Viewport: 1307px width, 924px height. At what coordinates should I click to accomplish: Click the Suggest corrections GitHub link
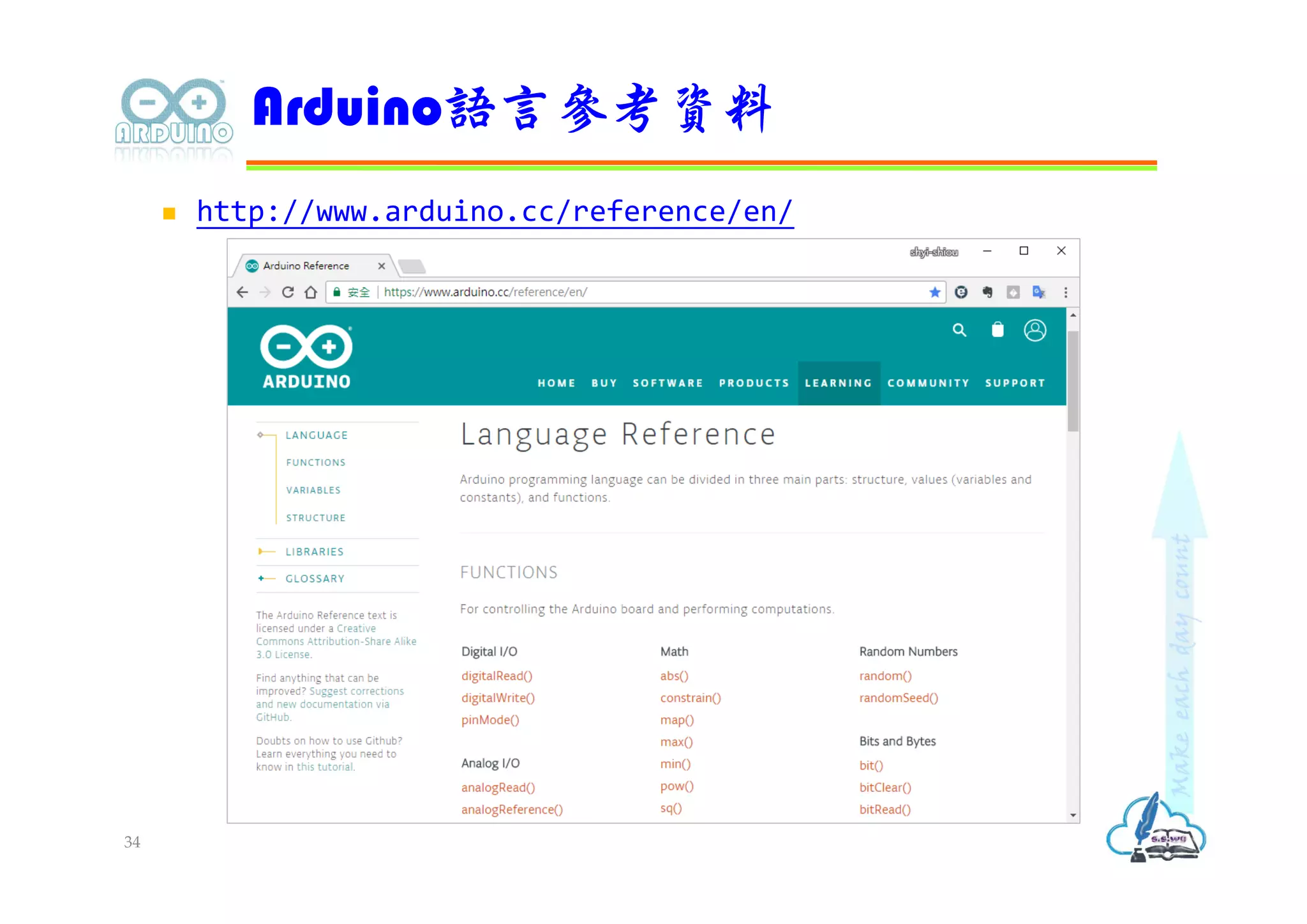tap(330, 704)
